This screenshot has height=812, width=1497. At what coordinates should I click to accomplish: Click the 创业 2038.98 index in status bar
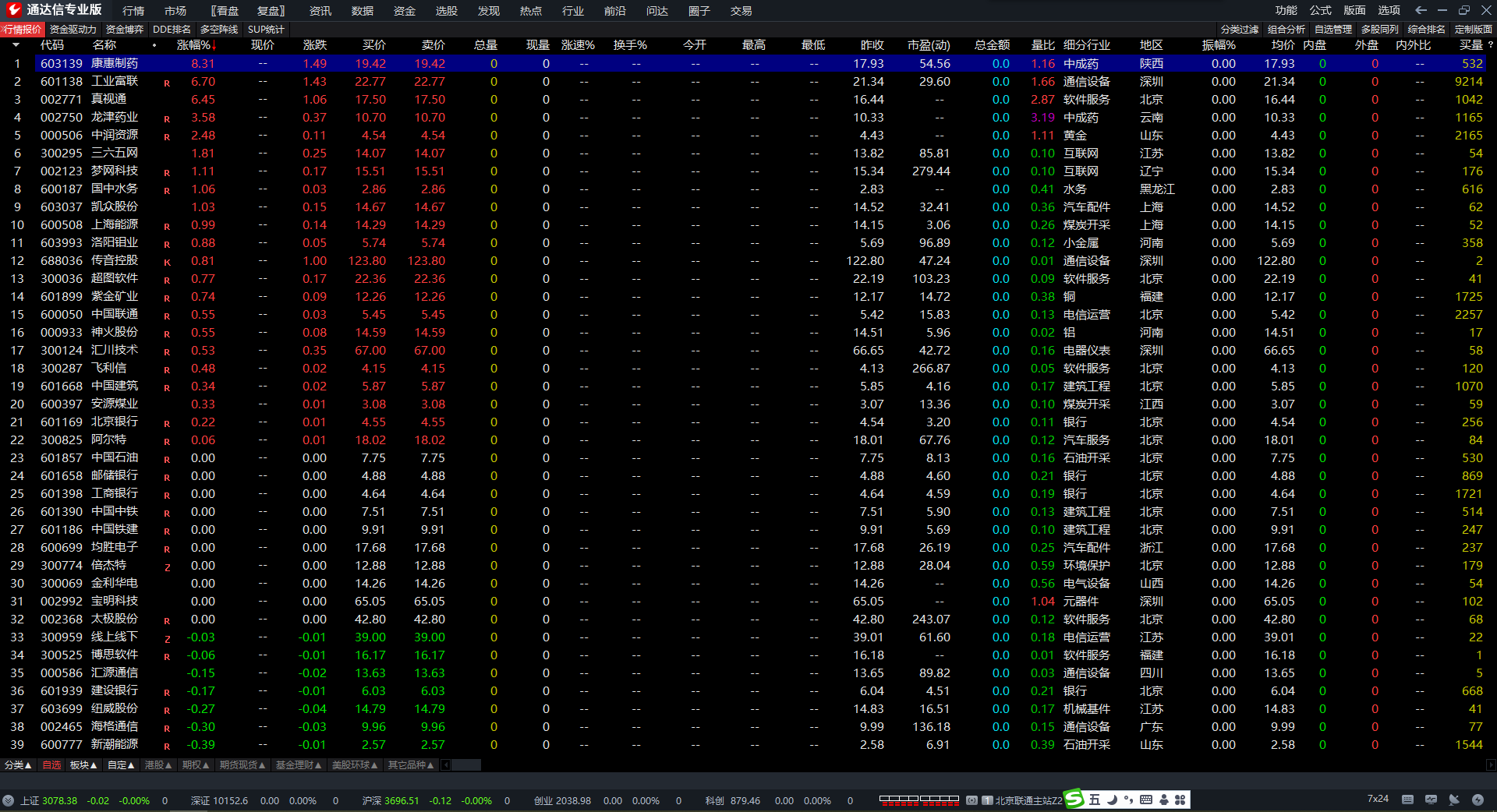(x=562, y=800)
